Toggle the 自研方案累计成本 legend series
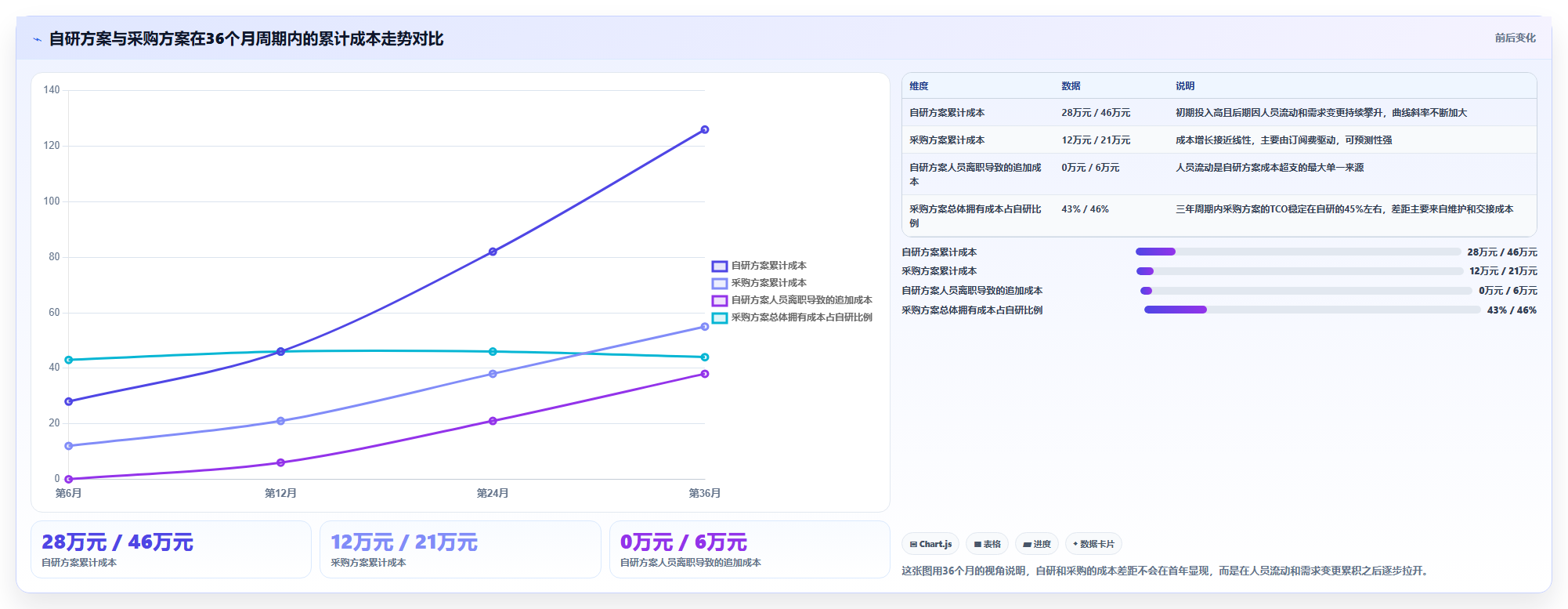Viewport: 1568px width, 609px height. (759, 266)
